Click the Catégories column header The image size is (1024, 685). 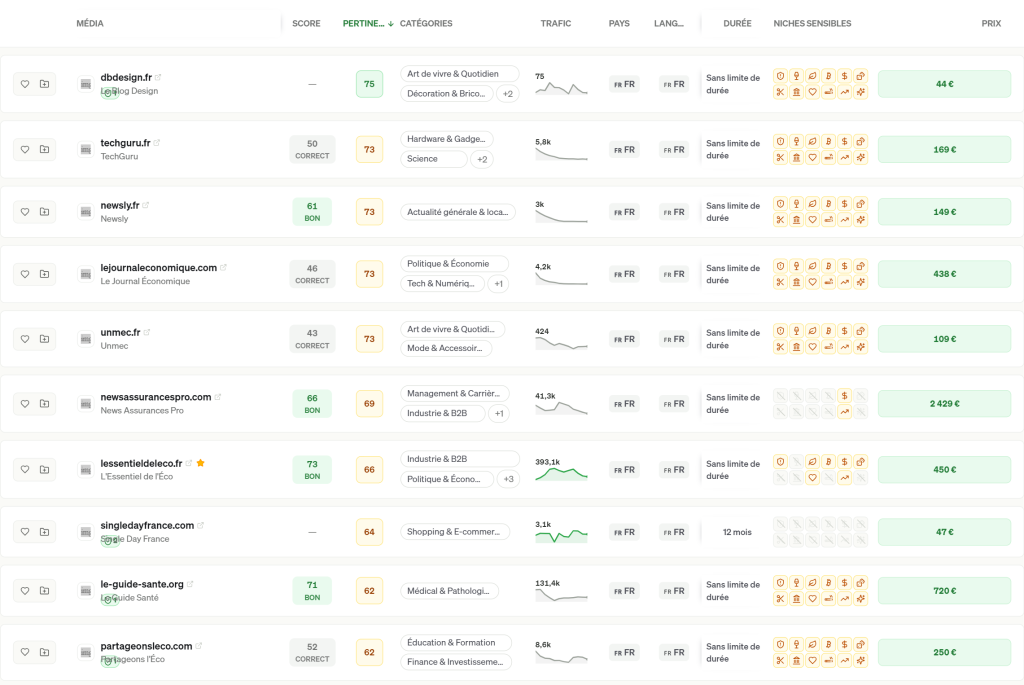426,24
